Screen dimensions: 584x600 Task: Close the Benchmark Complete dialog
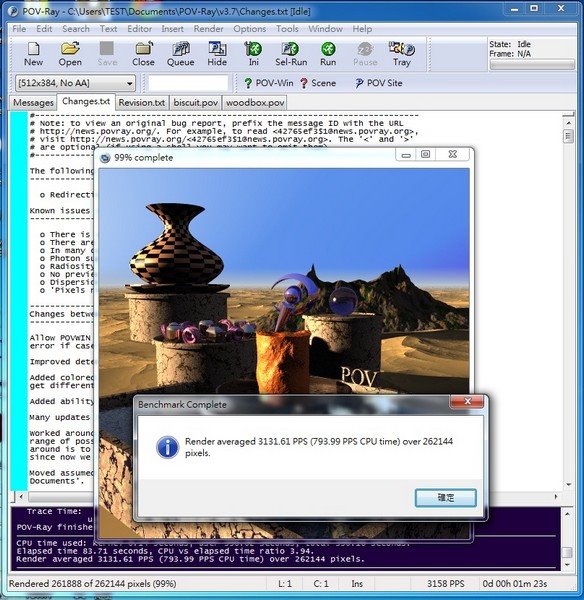click(x=467, y=401)
